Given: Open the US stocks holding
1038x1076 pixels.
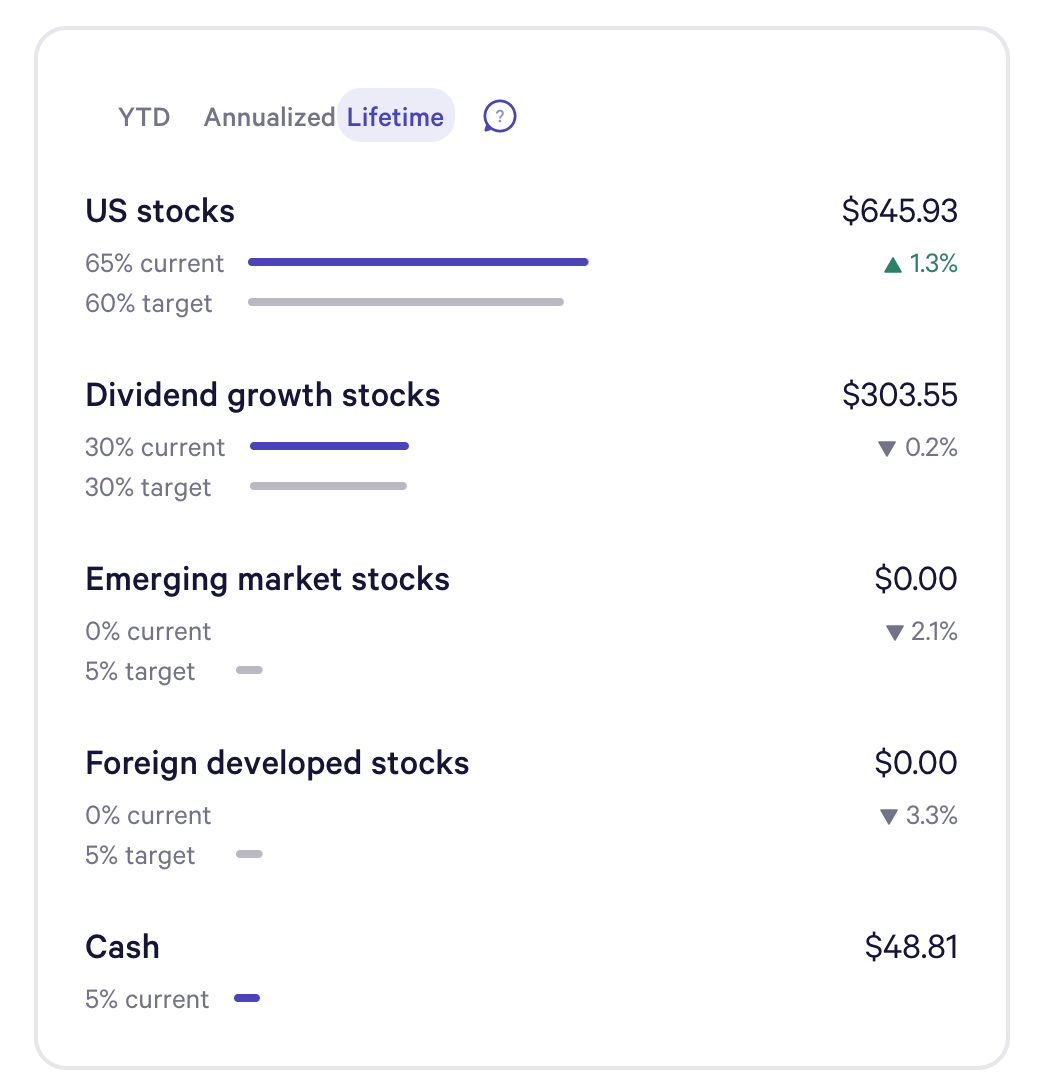Looking at the screenshot, I should point(160,211).
